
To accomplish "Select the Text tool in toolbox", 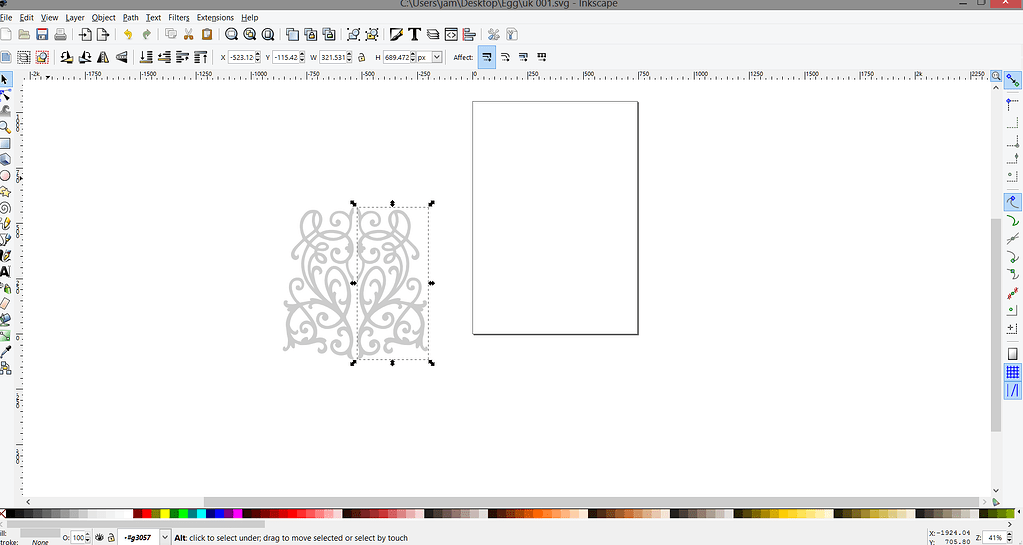I will [5, 272].
